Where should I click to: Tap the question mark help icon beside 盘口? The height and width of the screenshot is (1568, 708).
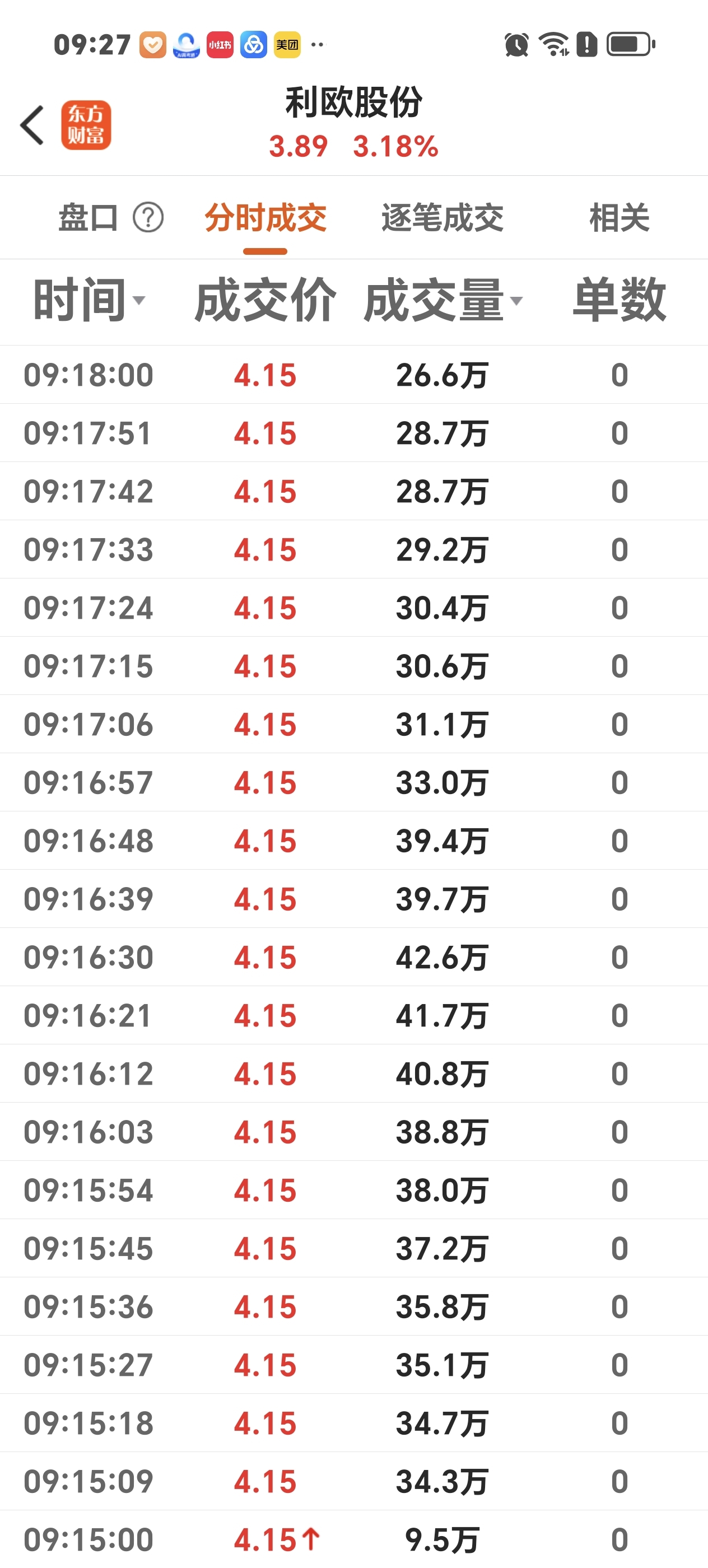[x=148, y=218]
